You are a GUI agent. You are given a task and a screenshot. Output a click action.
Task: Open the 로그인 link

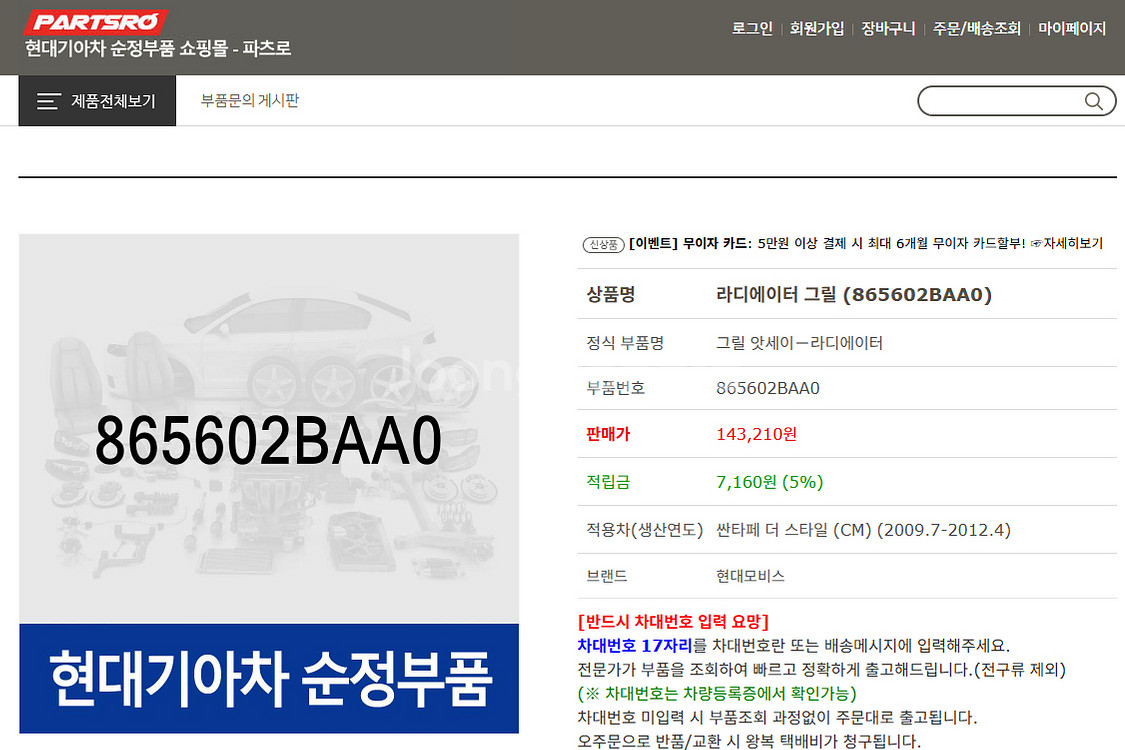point(752,28)
